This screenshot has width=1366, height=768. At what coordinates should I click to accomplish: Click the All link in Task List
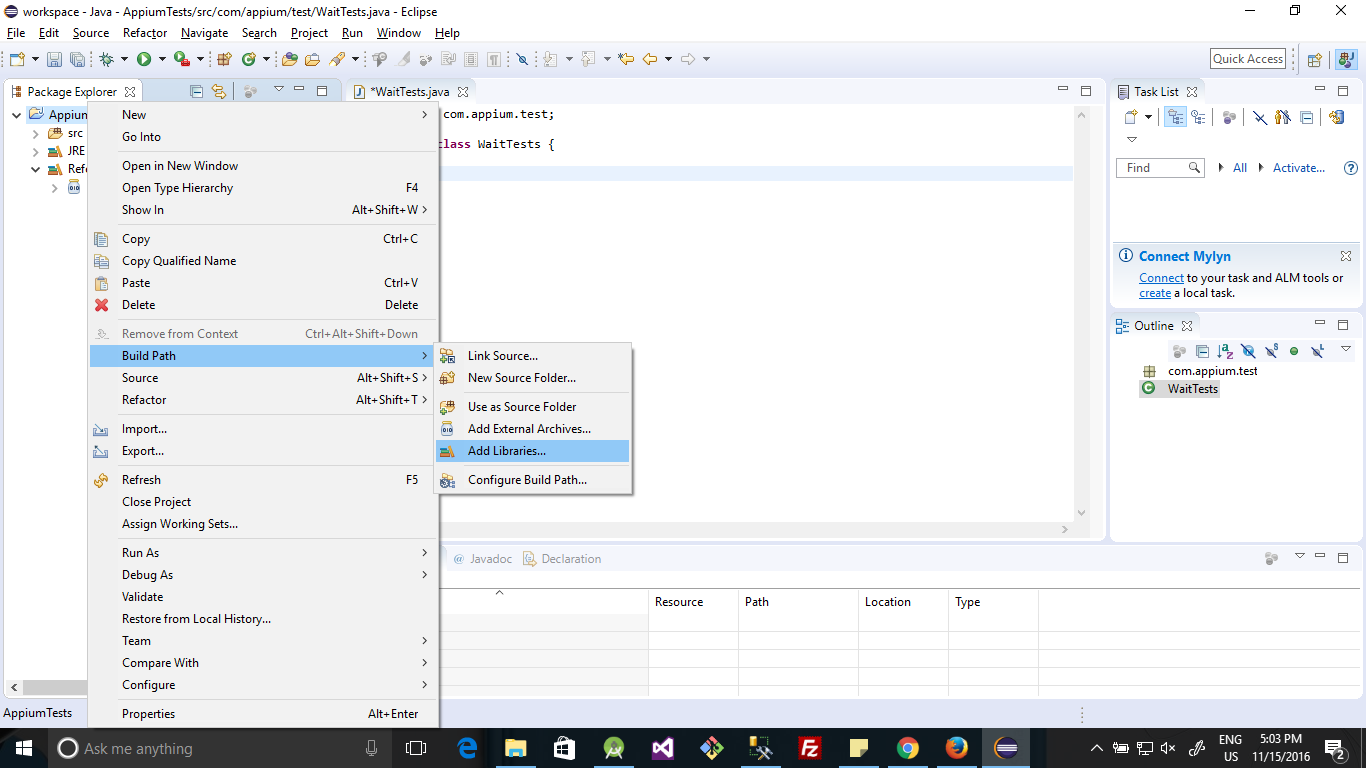click(1240, 168)
